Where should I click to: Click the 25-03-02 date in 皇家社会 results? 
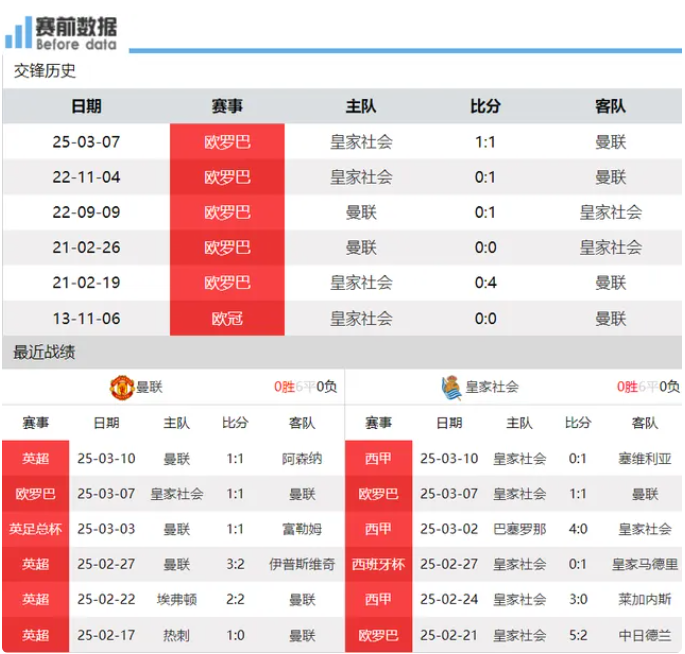(x=449, y=529)
